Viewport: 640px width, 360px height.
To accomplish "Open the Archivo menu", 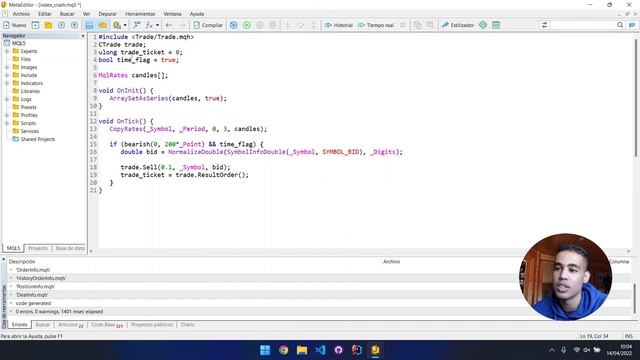I will [21, 14].
